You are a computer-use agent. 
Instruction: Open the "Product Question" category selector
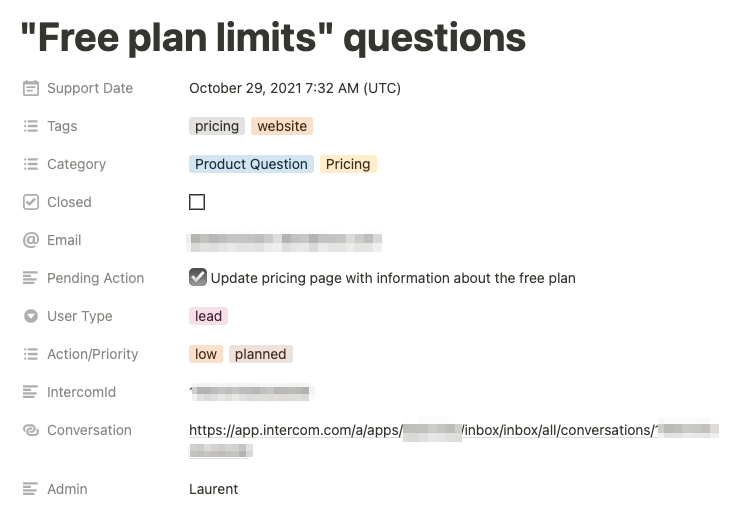coord(251,164)
